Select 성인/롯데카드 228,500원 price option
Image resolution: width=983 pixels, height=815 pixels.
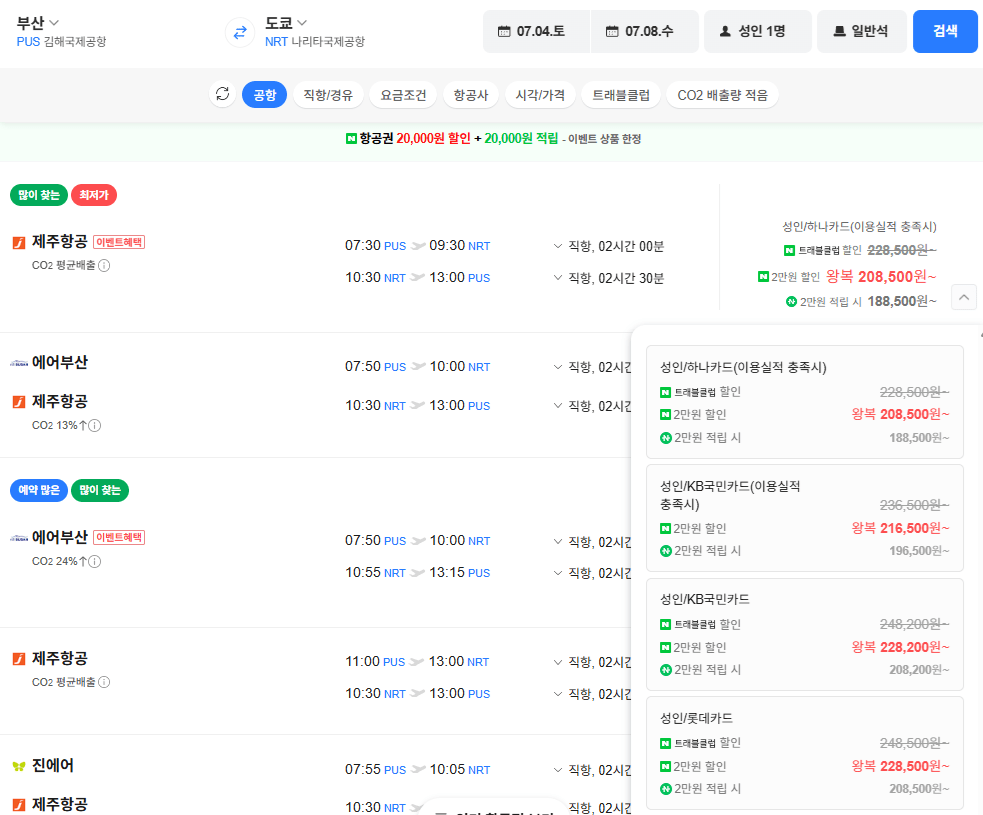[x=804, y=753]
